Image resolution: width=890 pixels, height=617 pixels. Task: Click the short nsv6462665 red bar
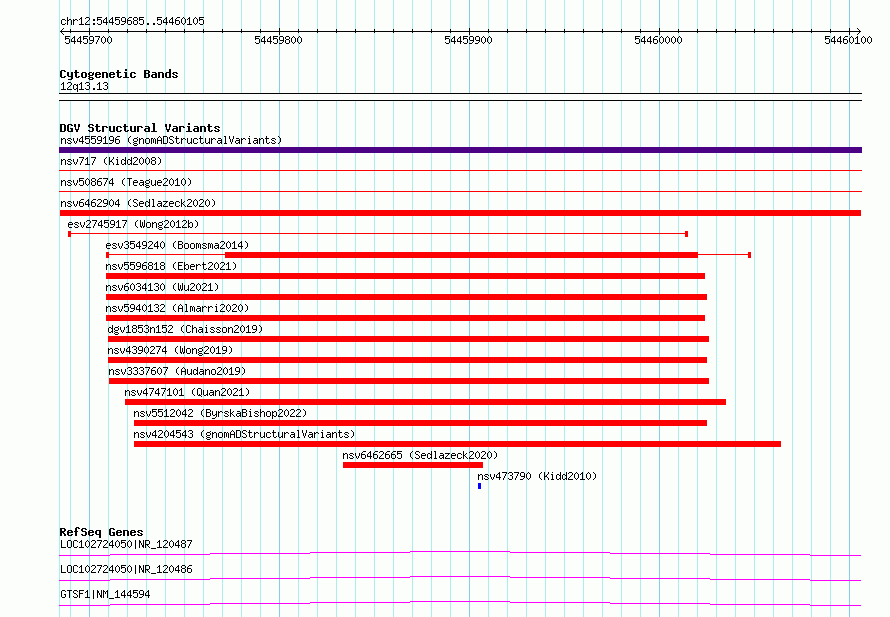point(413,465)
